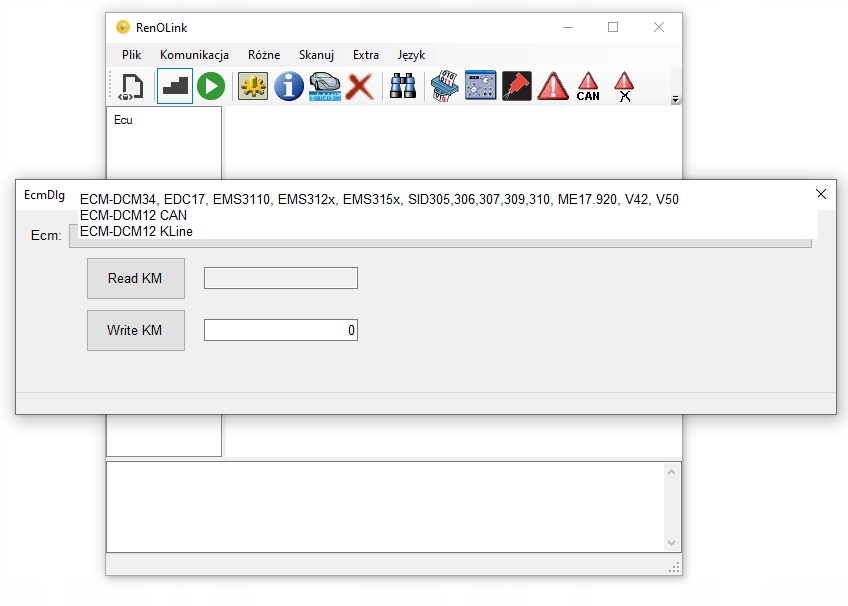Click the green play start icon
The width and height of the screenshot is (848, 606).
pos(211,86)
